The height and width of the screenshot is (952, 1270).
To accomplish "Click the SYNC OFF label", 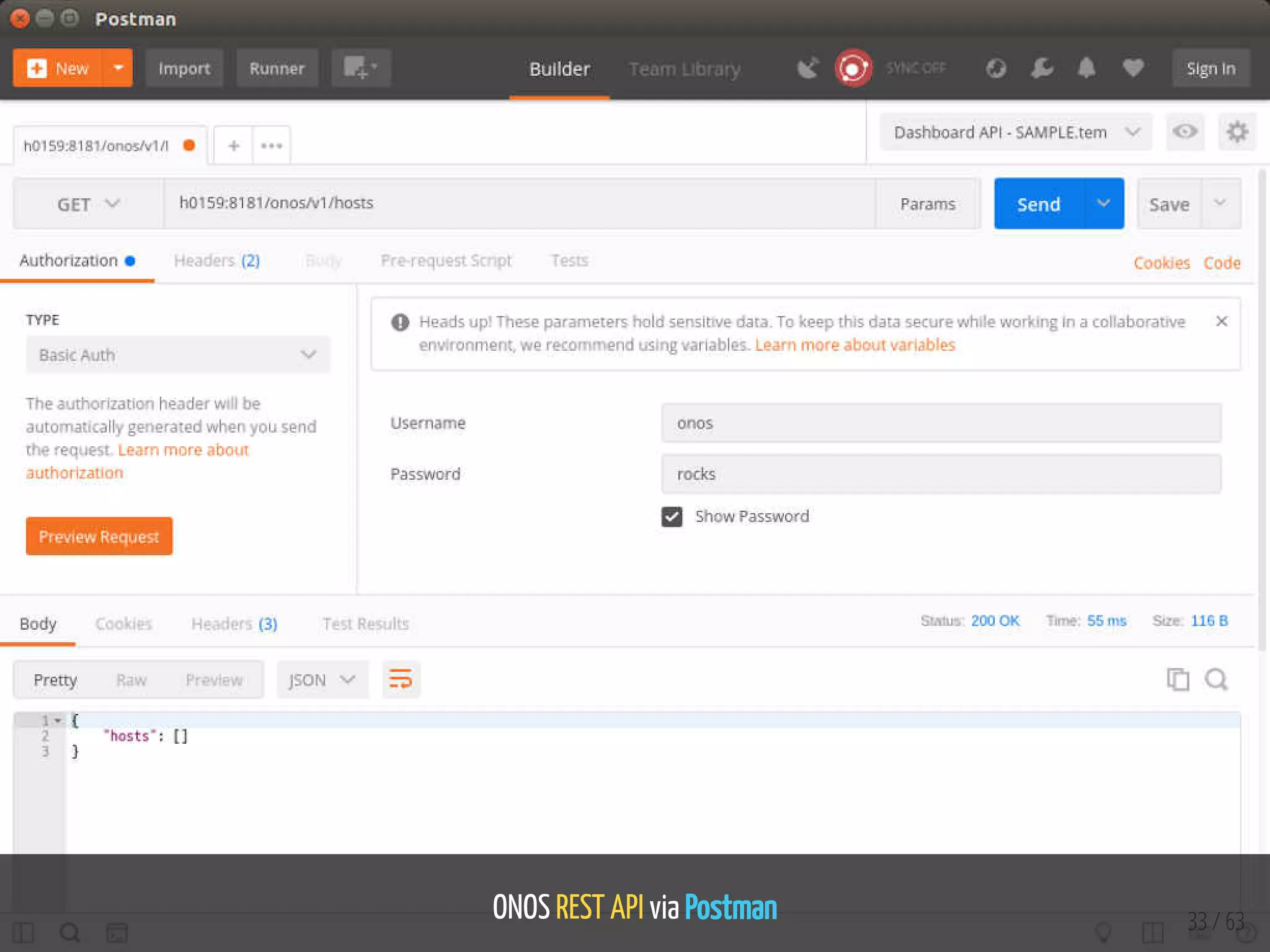I will [x=916, y=68].
